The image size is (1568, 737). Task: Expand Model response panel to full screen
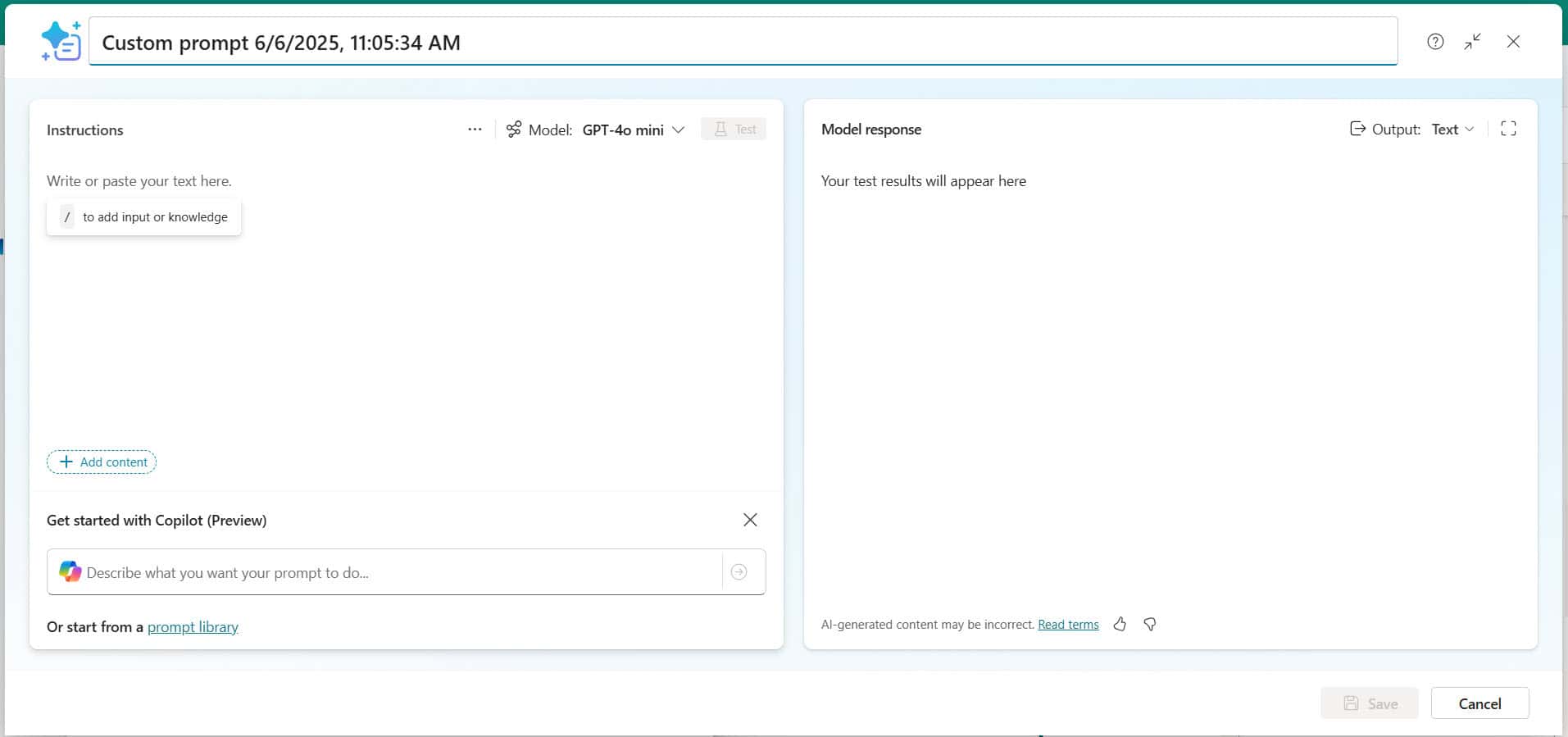1508,129
